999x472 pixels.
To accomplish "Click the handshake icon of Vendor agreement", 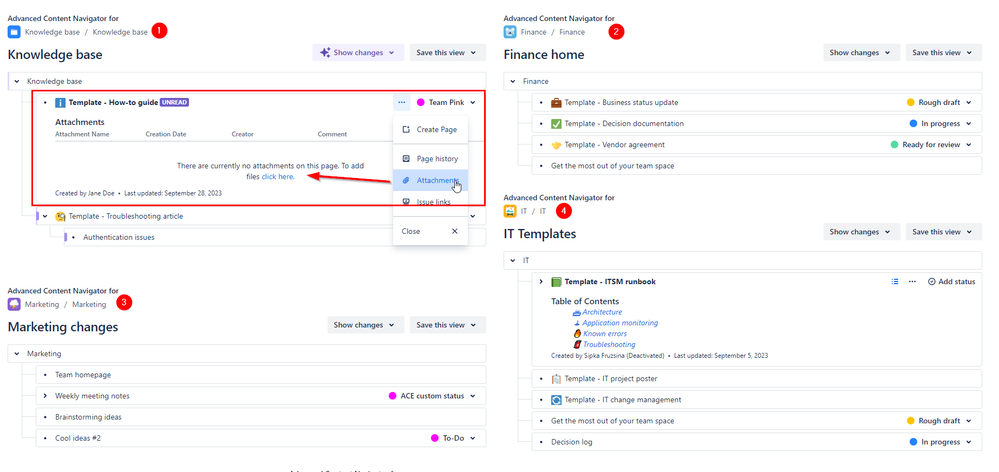I will (x=556, y=145).
